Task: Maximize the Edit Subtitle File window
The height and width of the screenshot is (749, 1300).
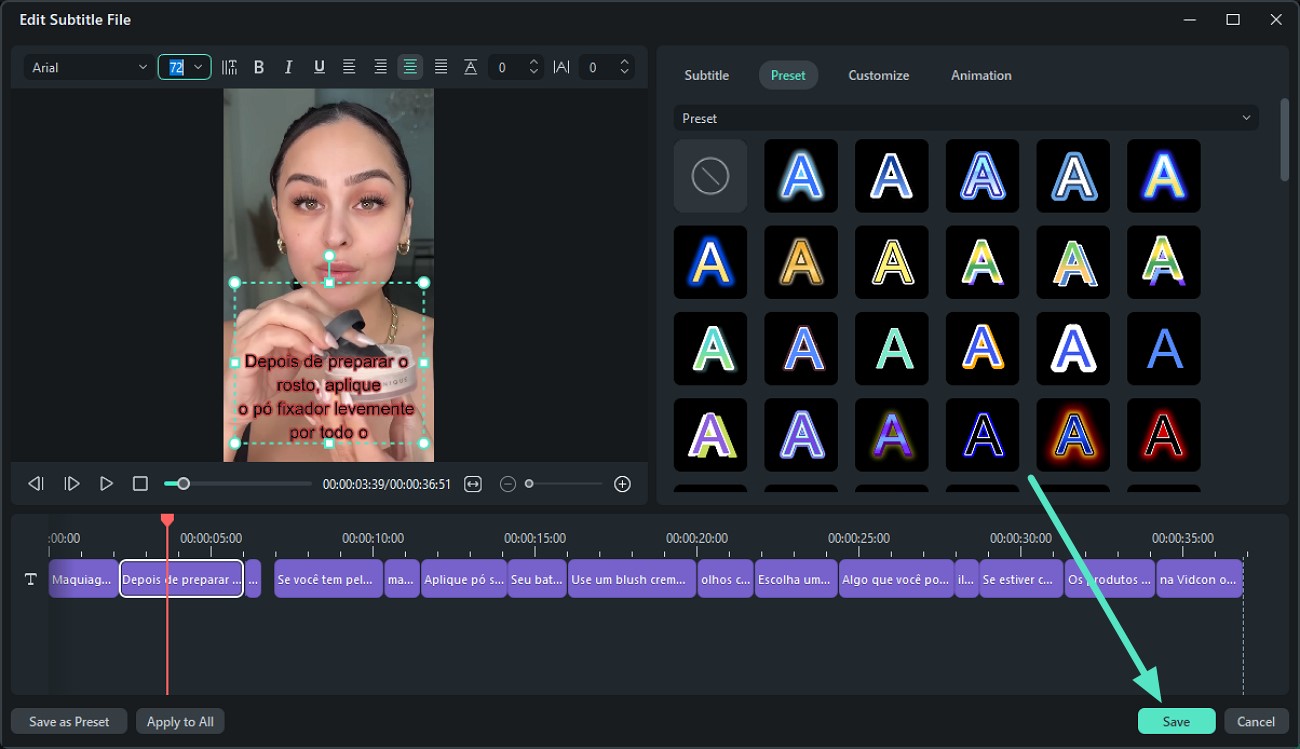Action: (1233, 19)
